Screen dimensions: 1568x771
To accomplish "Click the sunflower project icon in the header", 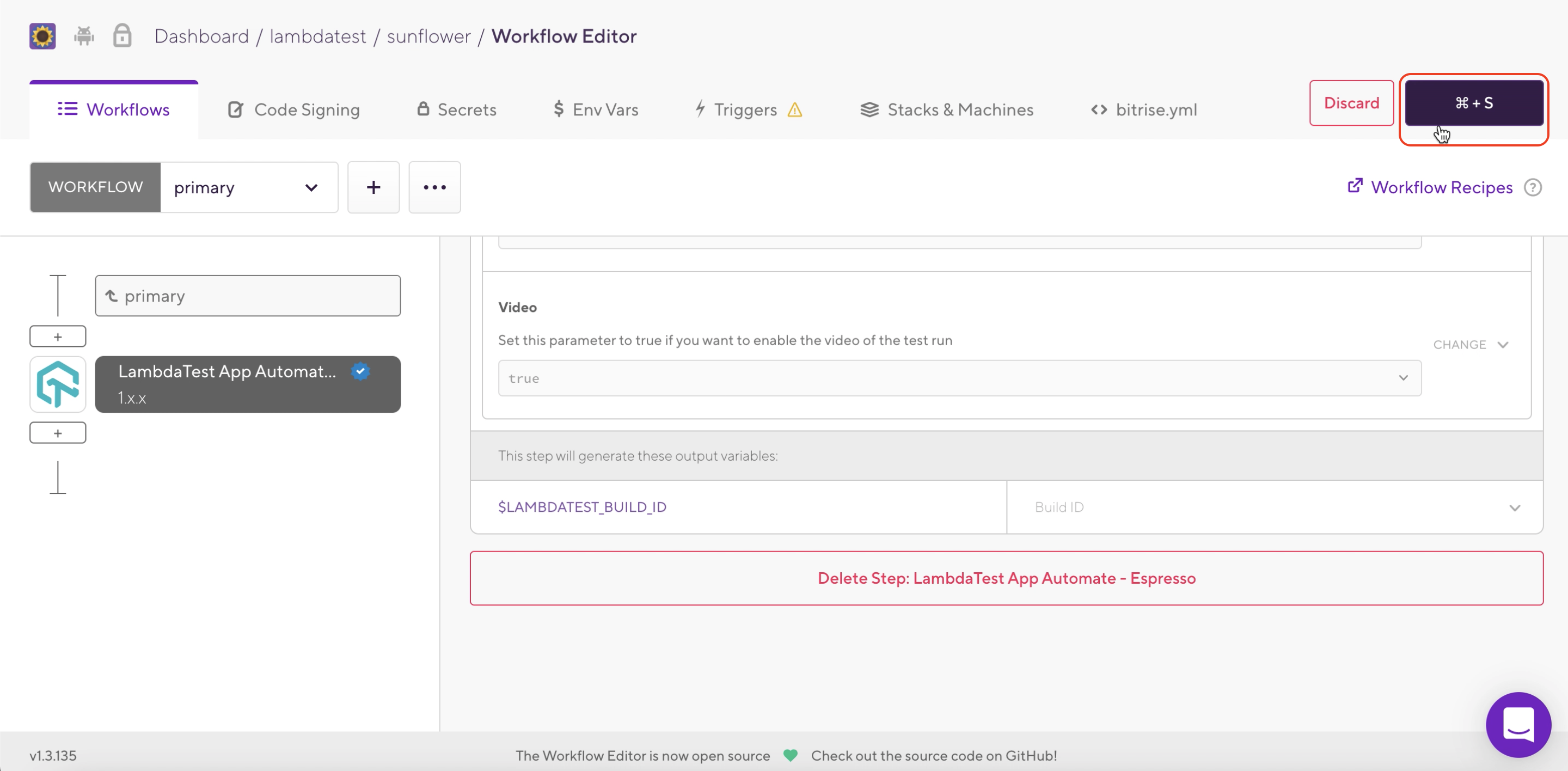I will pos(41,36).
